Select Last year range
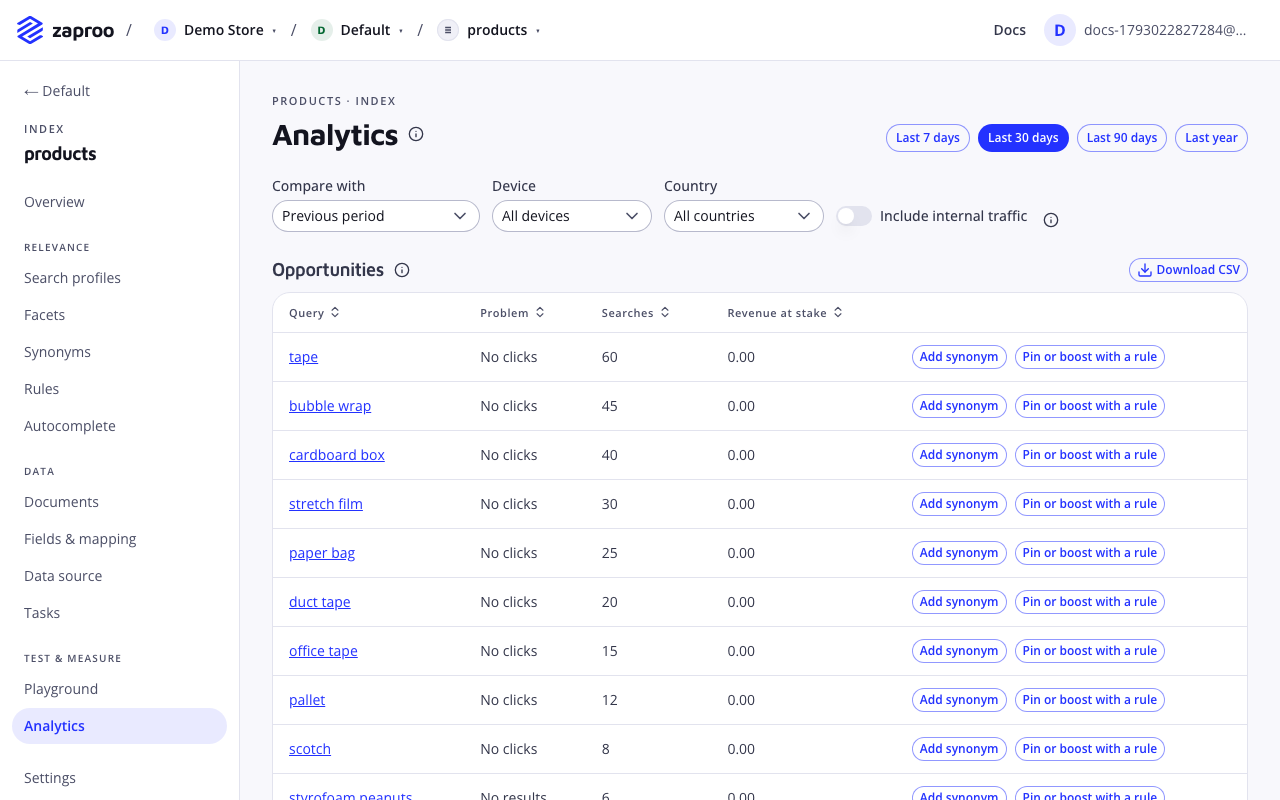The height and width of the screenshot is (800, 1280). click(1211, 138)
